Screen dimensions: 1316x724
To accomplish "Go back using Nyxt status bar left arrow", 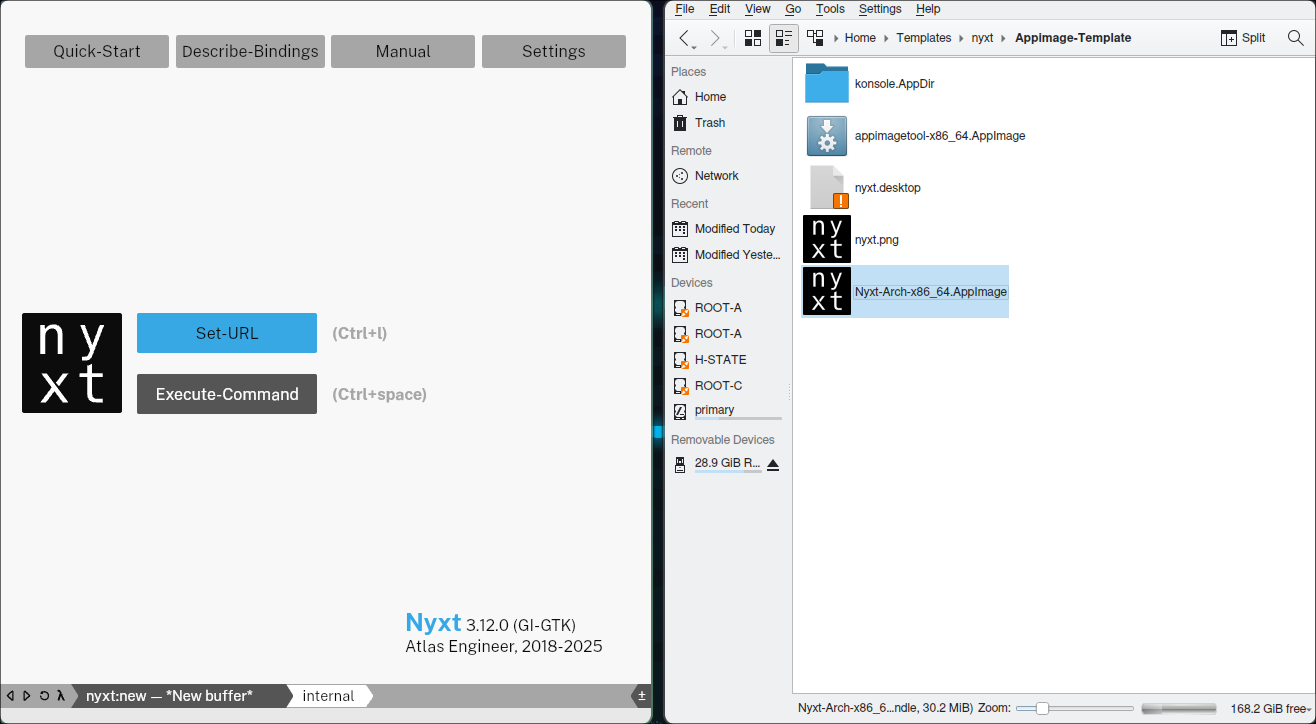I will (10, 696).
